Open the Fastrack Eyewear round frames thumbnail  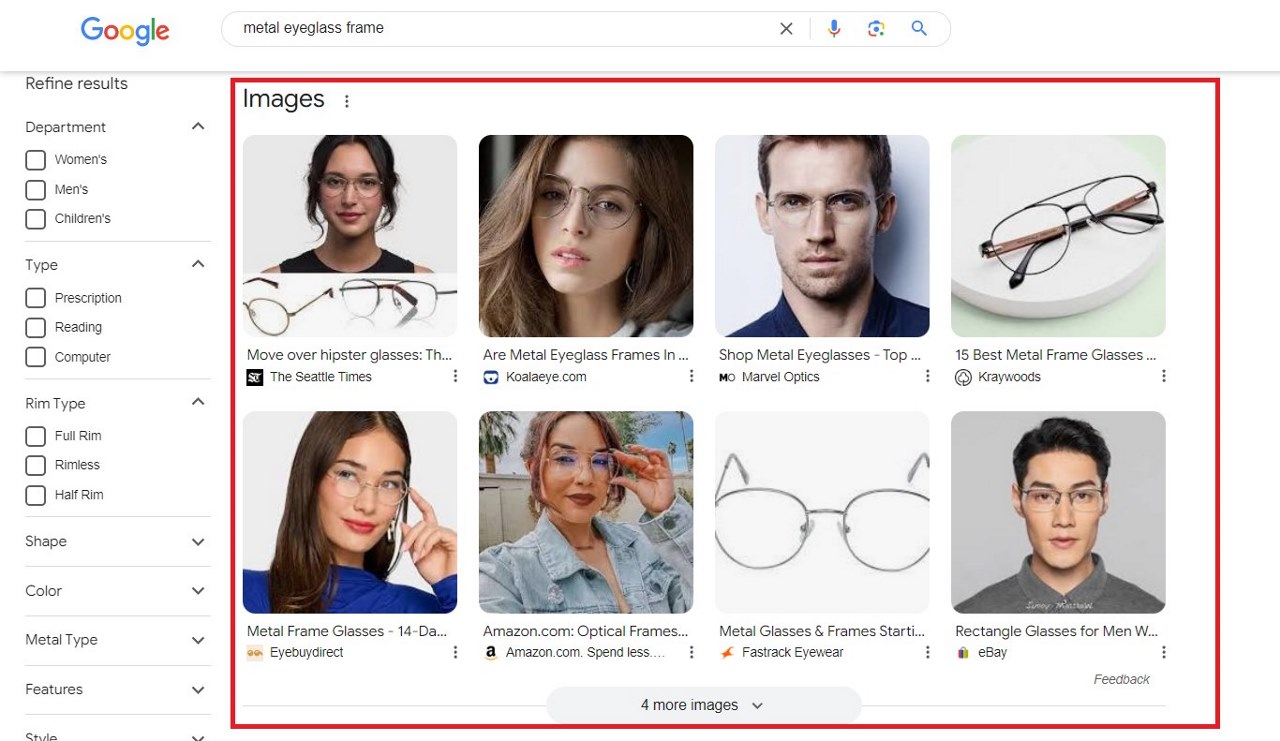click(822, 512)
